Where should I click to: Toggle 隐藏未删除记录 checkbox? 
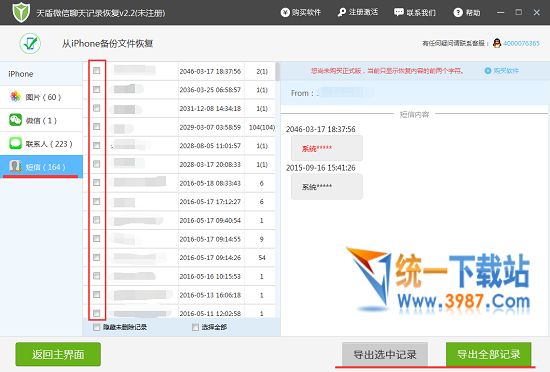point(96,327)
